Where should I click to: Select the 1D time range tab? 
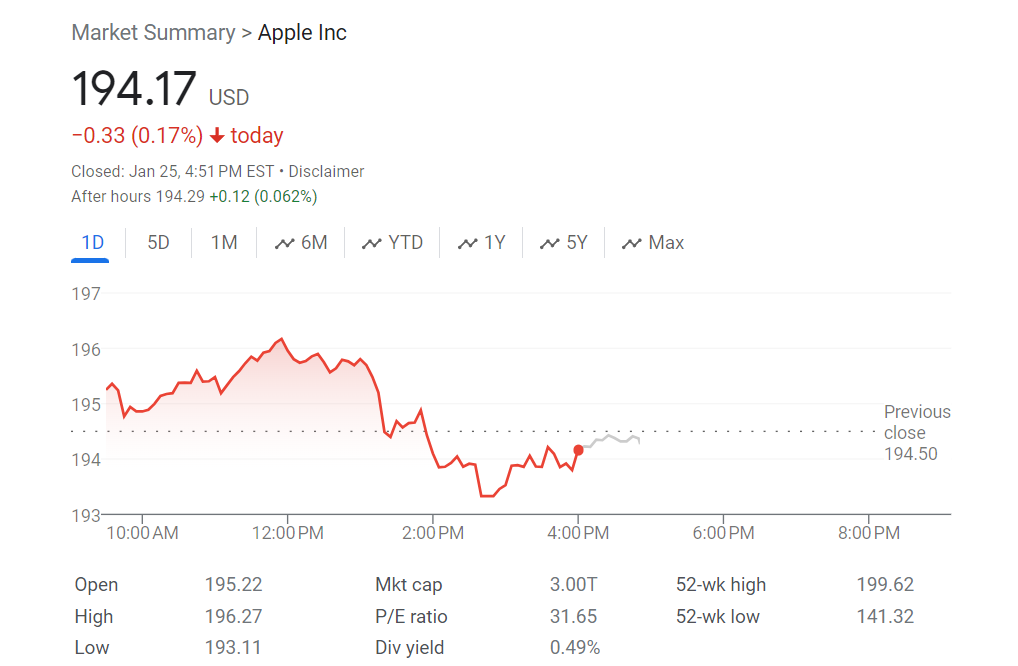[x=92, y=243]
